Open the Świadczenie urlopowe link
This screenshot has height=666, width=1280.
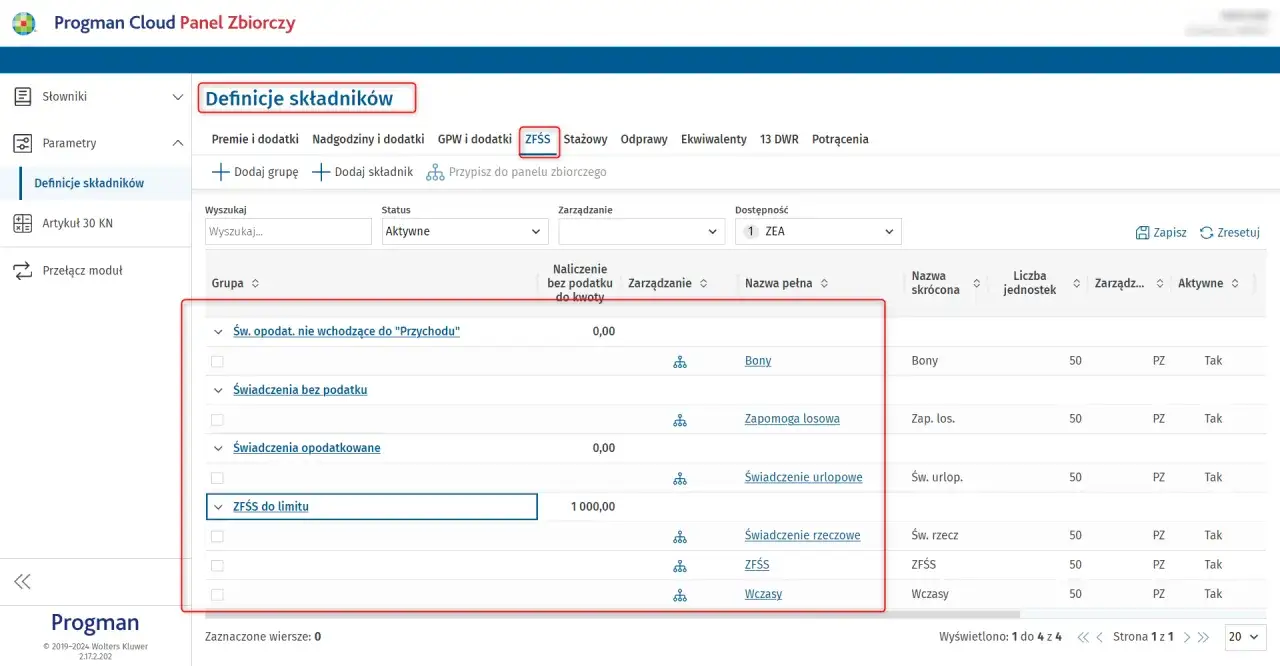[x=803, y=478]
